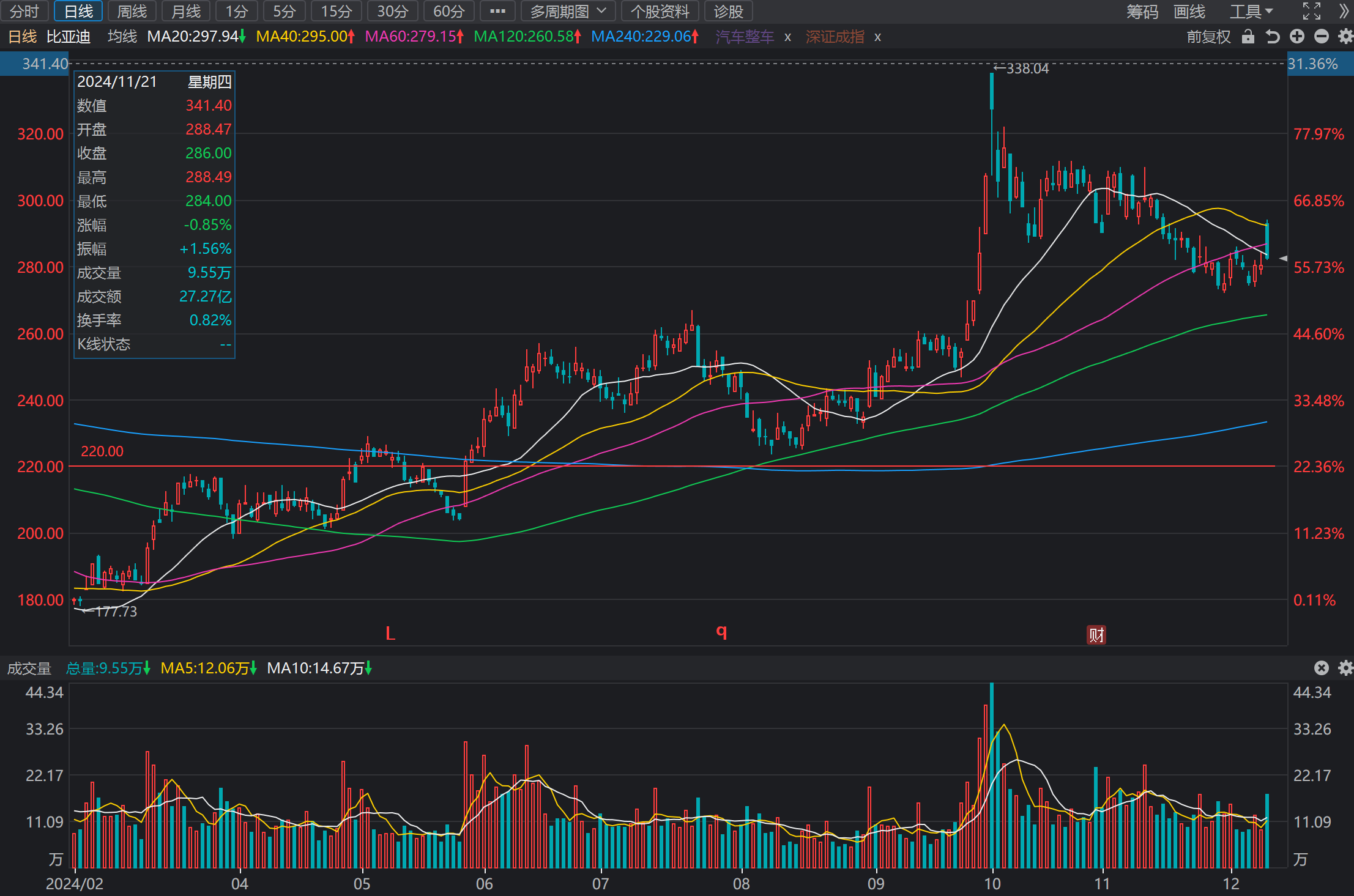Click the 10 month label on time axis
Viewport: 1354px width, 896px height.
992,884
